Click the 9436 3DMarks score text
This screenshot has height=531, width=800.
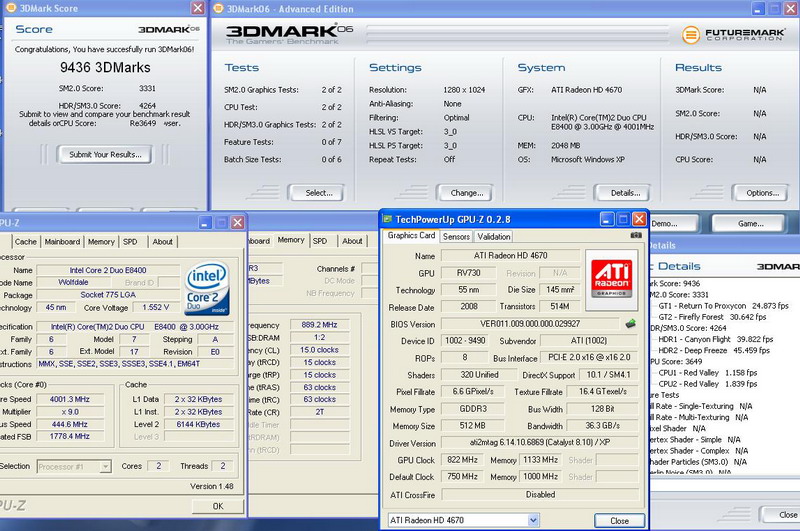coord(105,67)
